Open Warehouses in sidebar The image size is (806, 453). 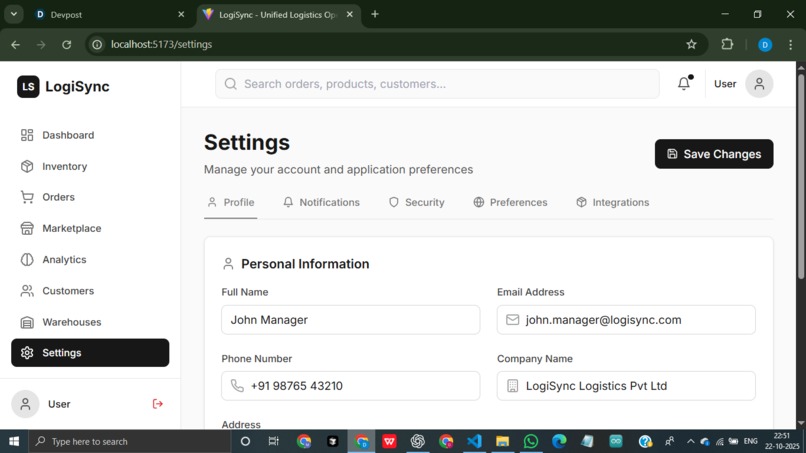(x=90, y=322)
